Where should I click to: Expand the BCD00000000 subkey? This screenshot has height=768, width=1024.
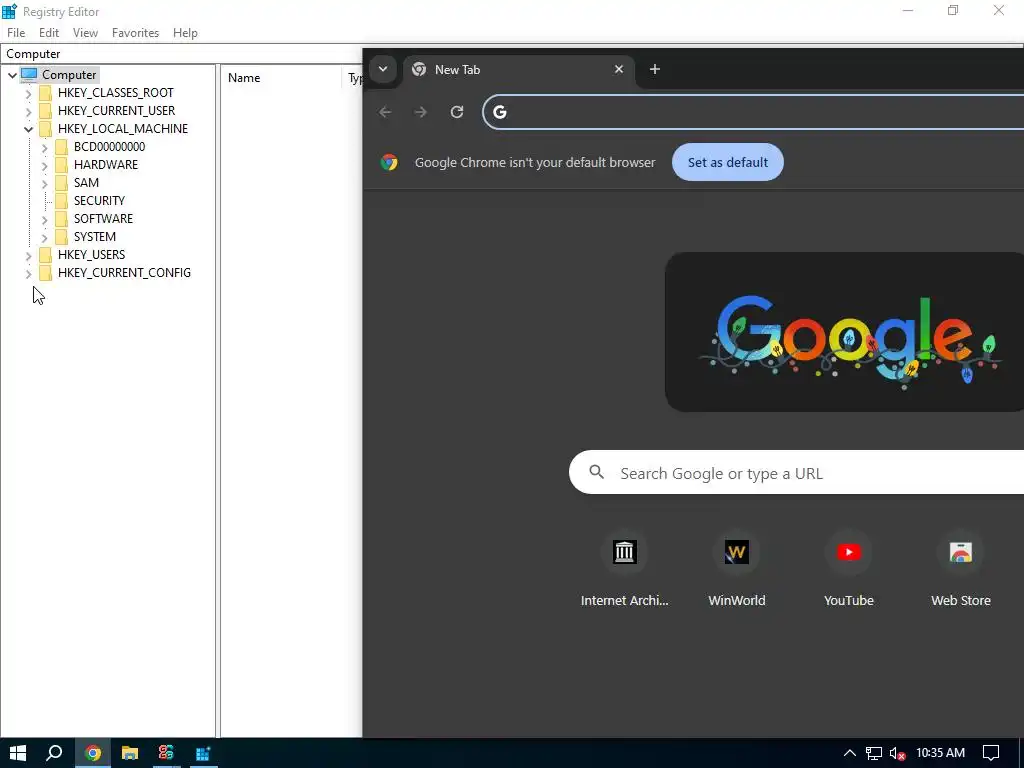[44, 148]
